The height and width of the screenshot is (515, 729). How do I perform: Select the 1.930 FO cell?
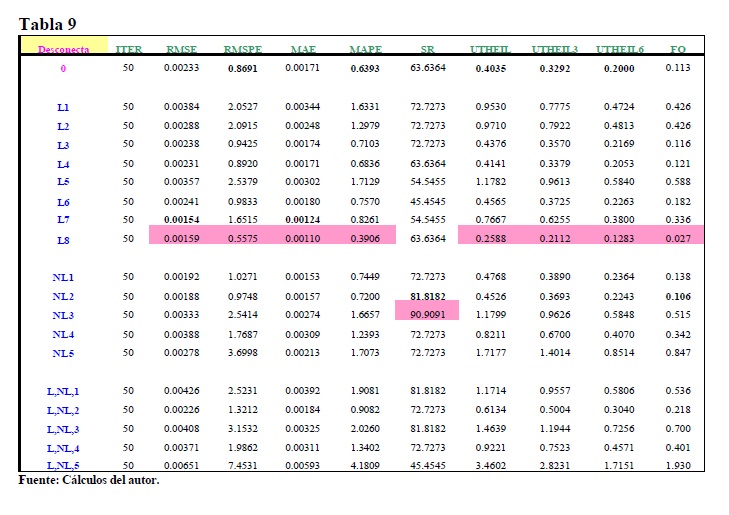tap(678, 467)
